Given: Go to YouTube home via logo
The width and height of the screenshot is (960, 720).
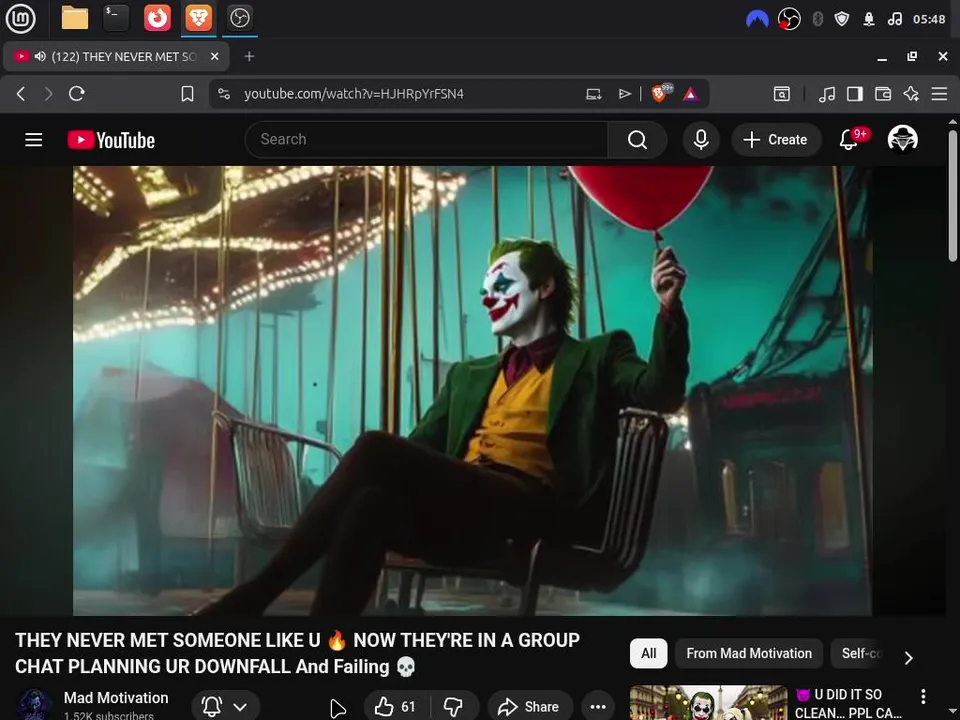Looking at the screenshot, I should click(x=111, y=140).
